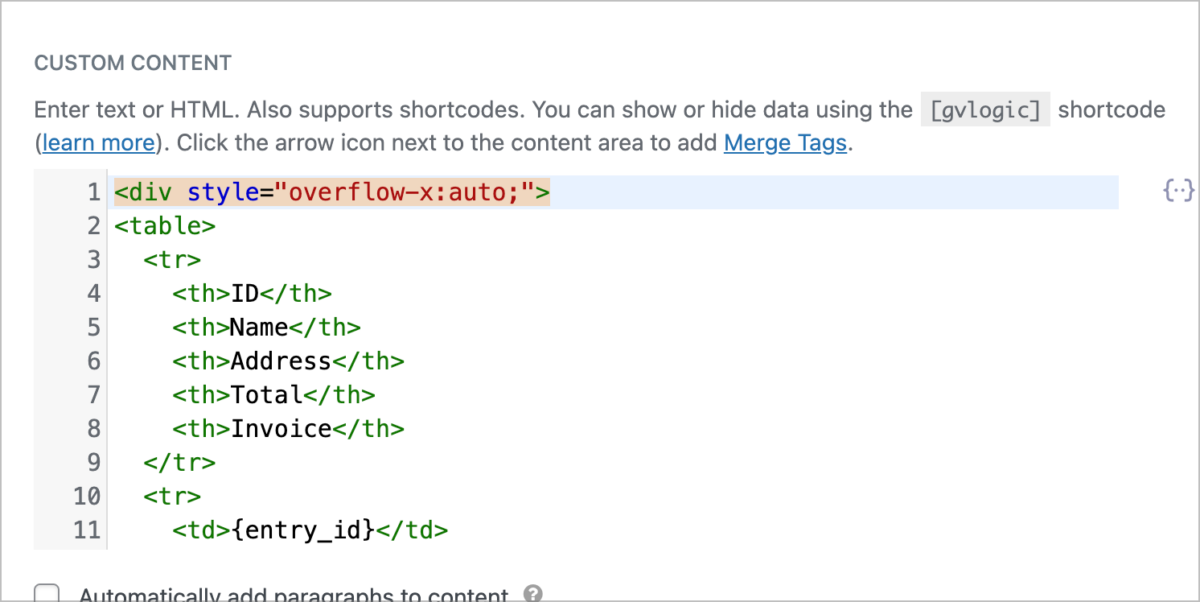Image resolution: width=1200 pixels, height=602 pixels.
Task: Click line number 9 in gutter
Action: point(94,462)
